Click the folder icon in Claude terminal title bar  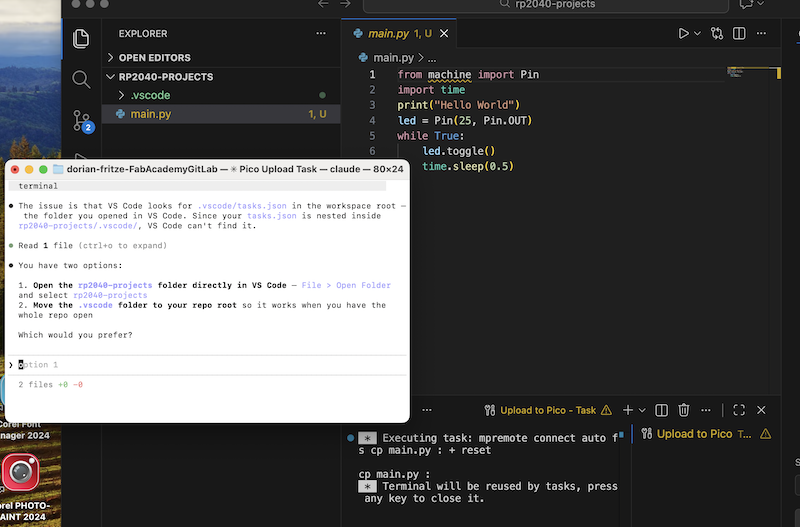[58, 169]
